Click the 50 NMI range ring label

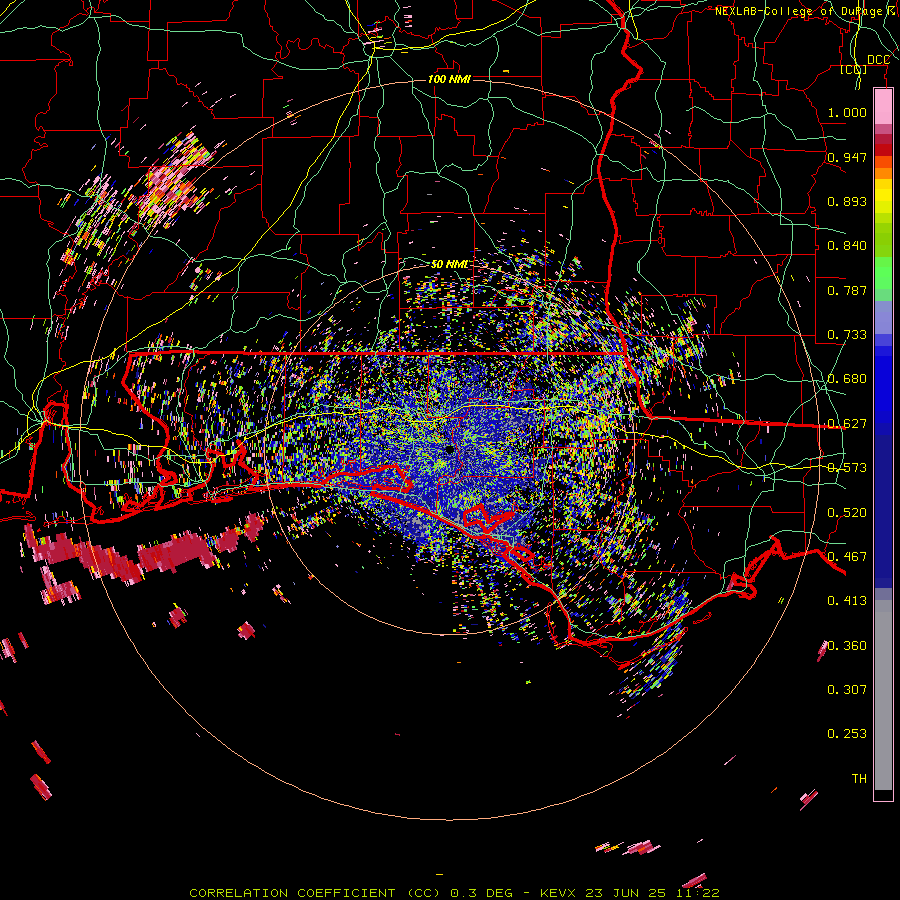coord(449,264)
